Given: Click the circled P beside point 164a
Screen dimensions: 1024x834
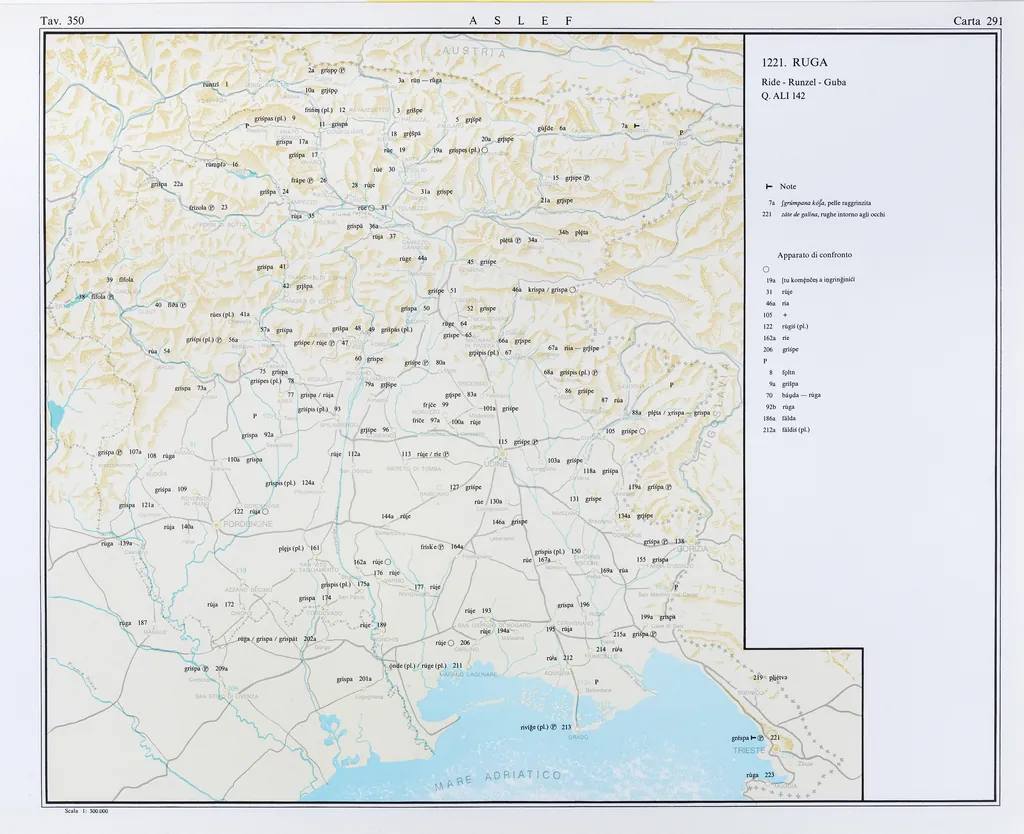Looking at the screenshot, I should tap(443, 547).
